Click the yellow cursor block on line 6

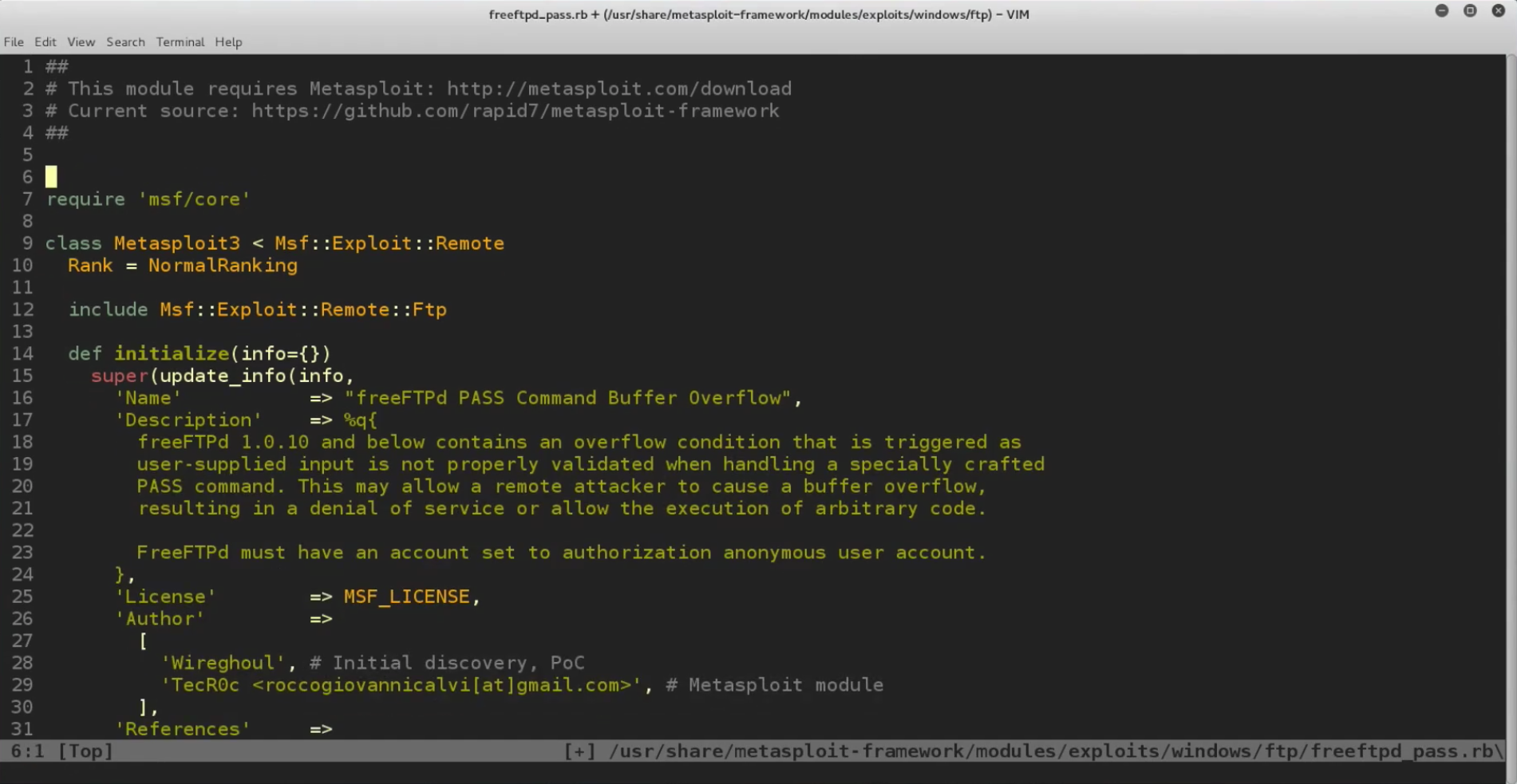[51, 176]
